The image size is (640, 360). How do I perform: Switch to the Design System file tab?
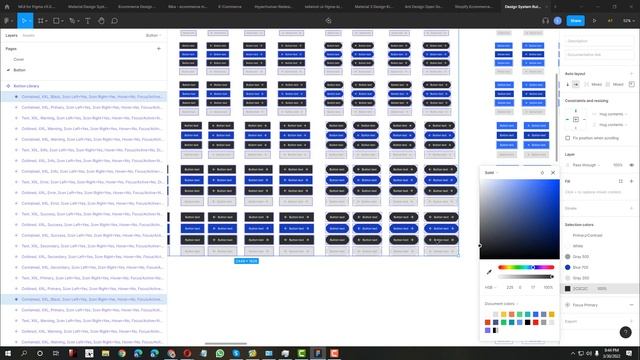click(523, 7)
